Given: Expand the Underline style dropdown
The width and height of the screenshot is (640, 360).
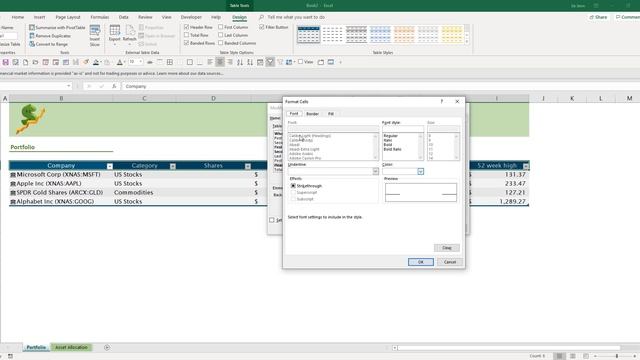Looking at the screenshot, I should pos(376,171).
